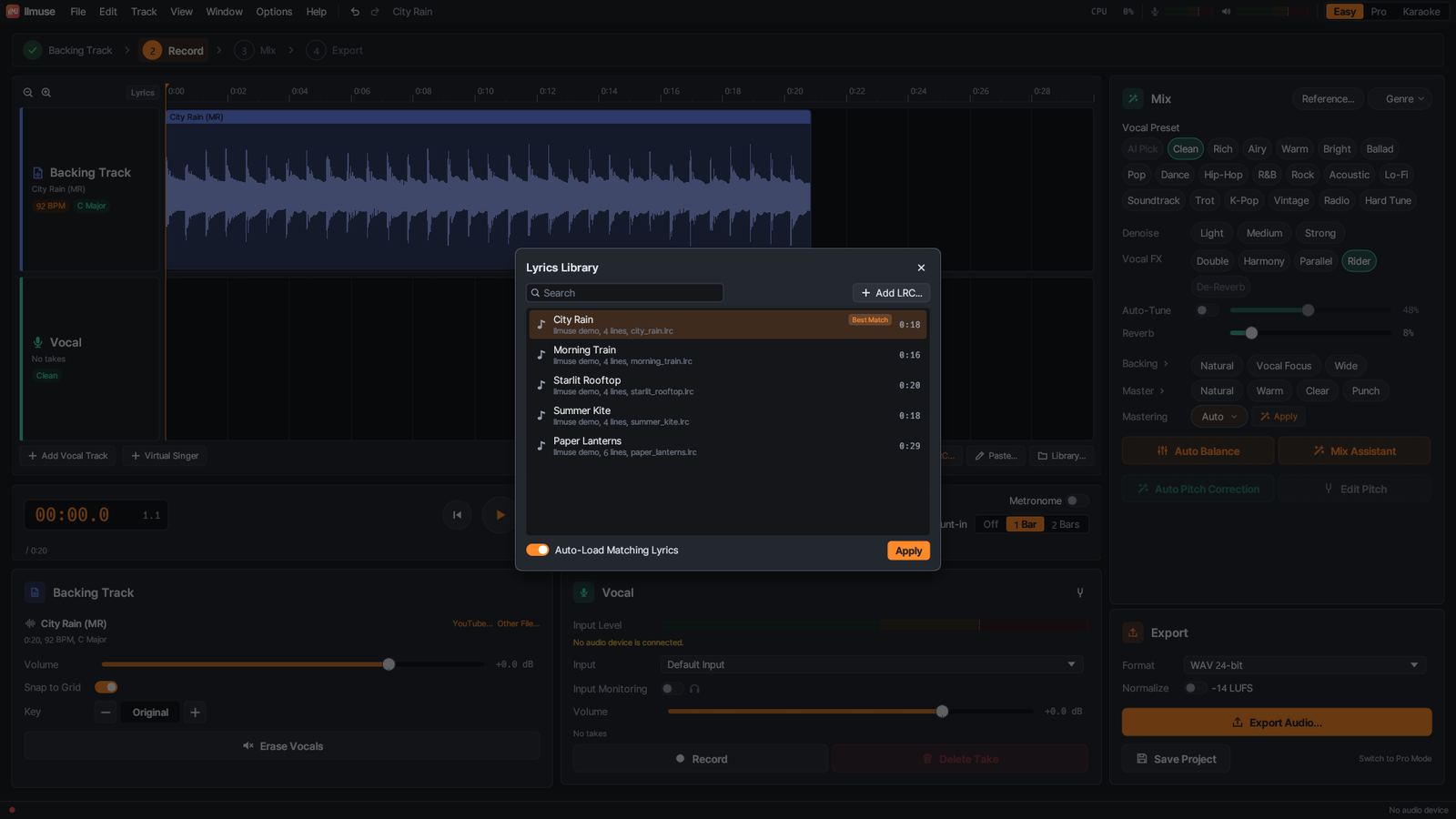The image size is (1456, 819).
Task: Open the Options menu
Action: tap(274, 12)
